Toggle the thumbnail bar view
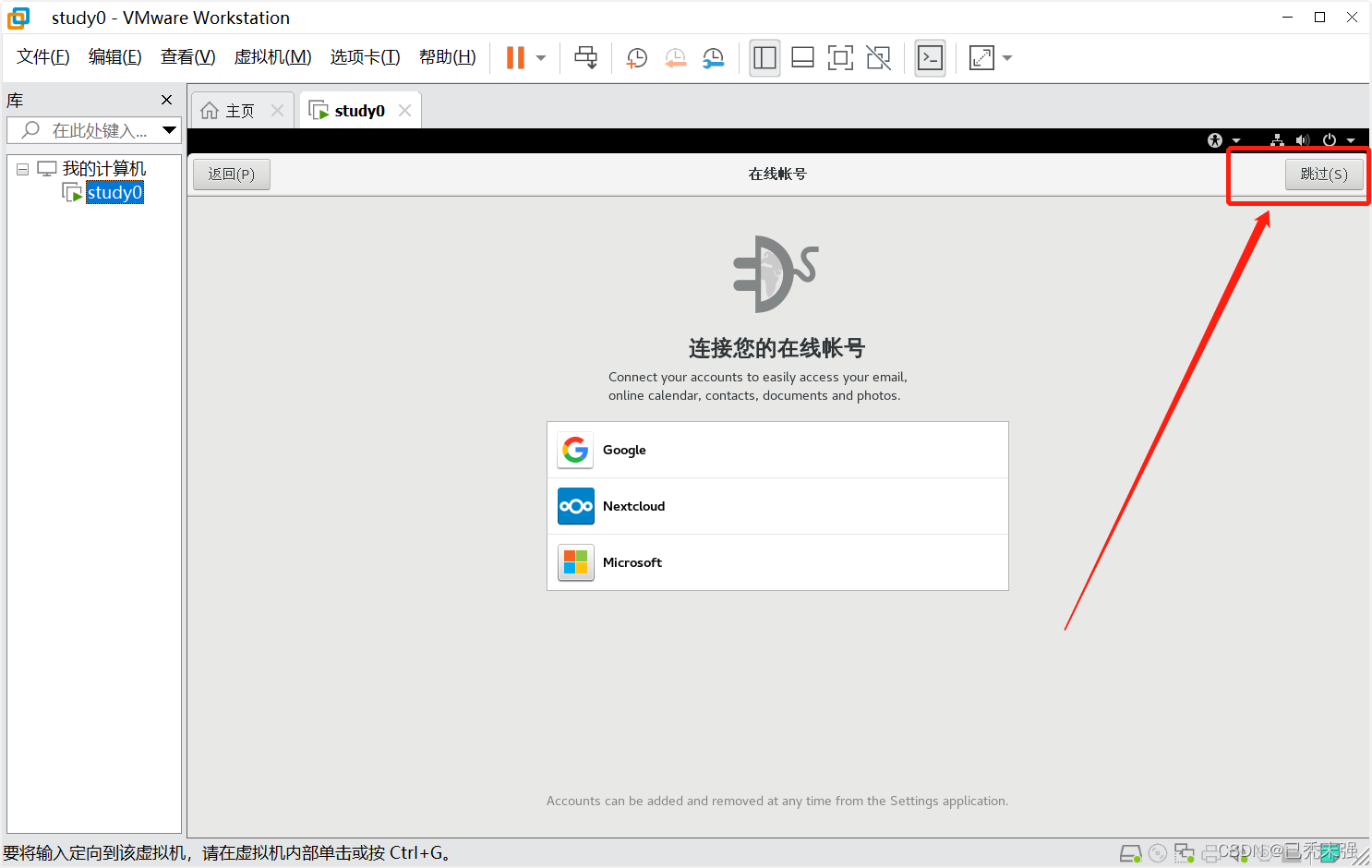 click(x=803, y=58)
